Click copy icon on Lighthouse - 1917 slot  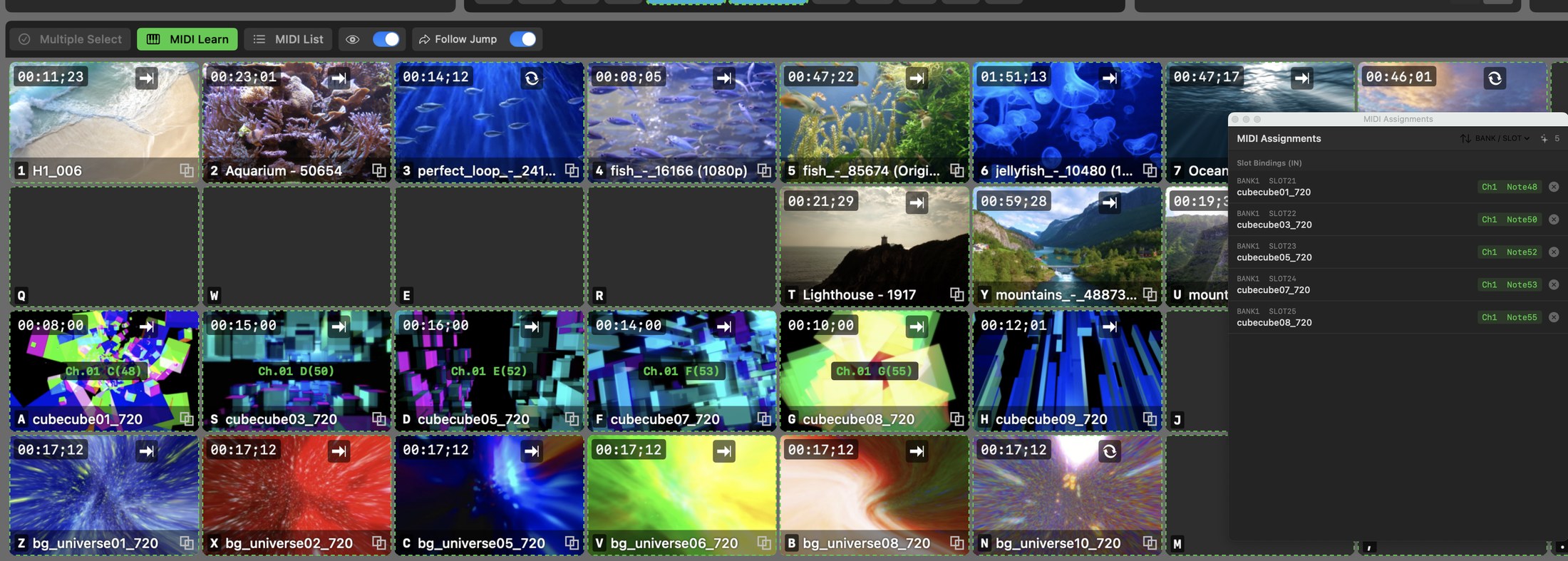tap(956, 294)
